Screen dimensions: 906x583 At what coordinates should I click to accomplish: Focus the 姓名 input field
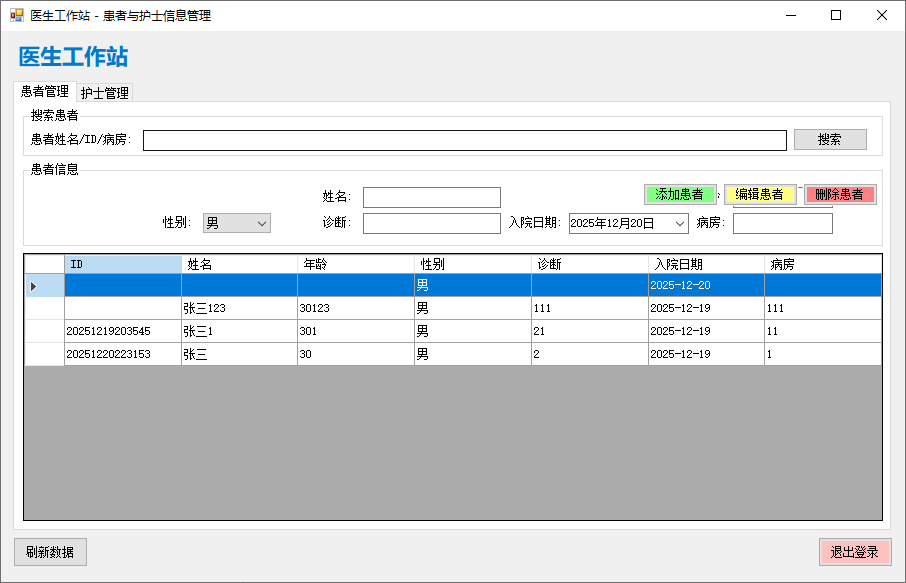(x=432, y=197)
